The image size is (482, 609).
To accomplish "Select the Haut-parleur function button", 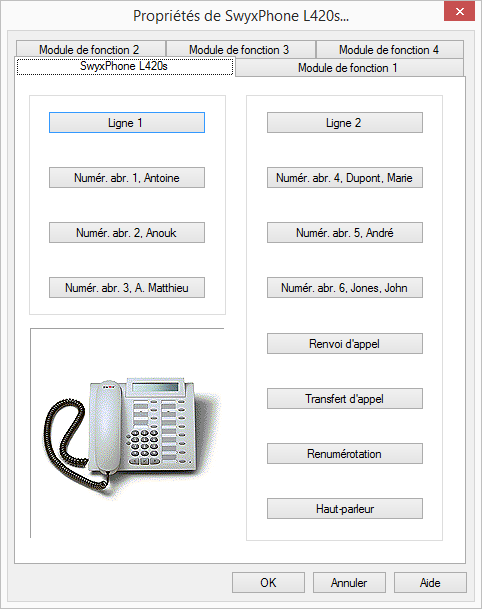I will pos(345,509).
